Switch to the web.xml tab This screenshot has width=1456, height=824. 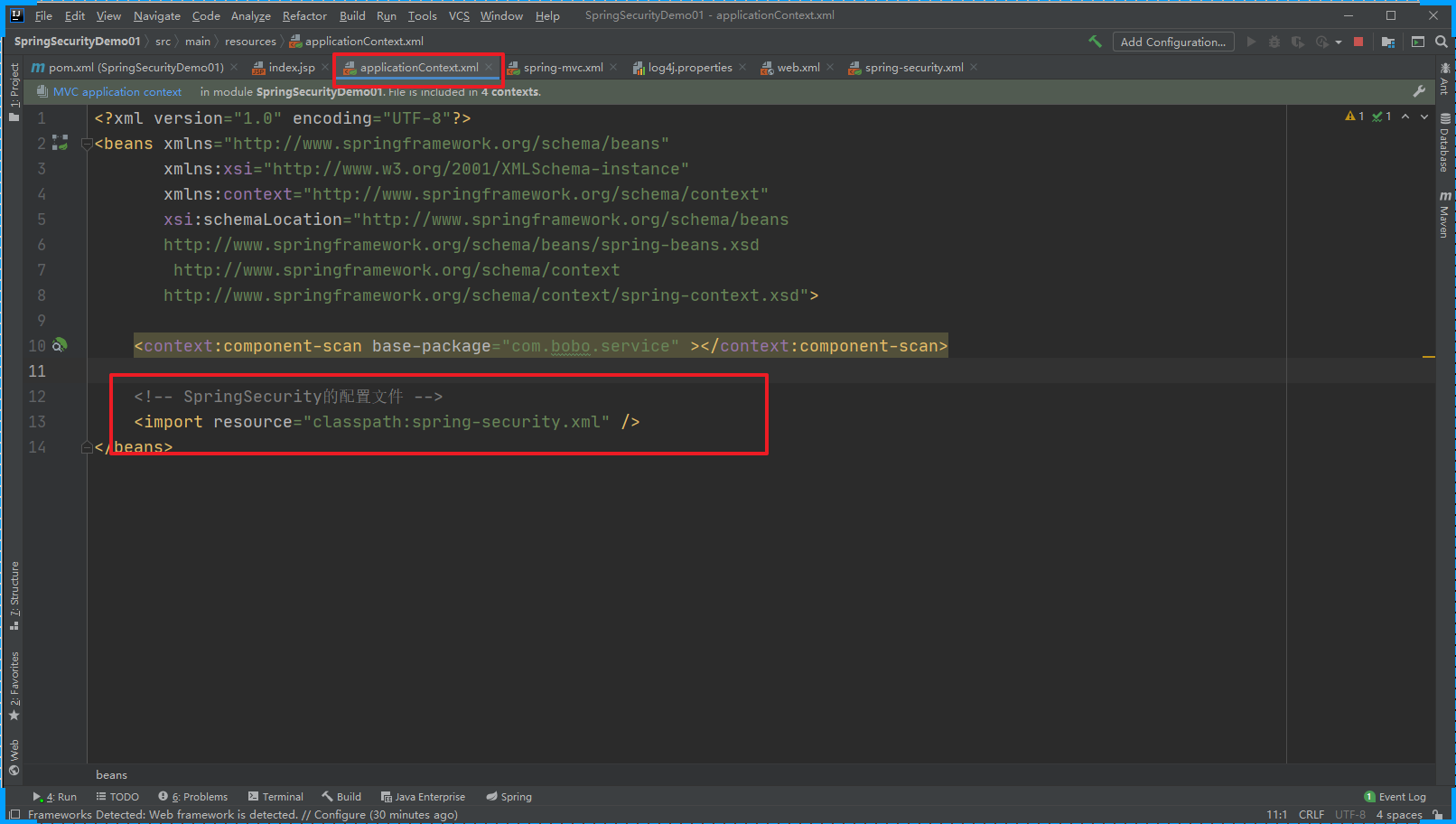(798, 67)
